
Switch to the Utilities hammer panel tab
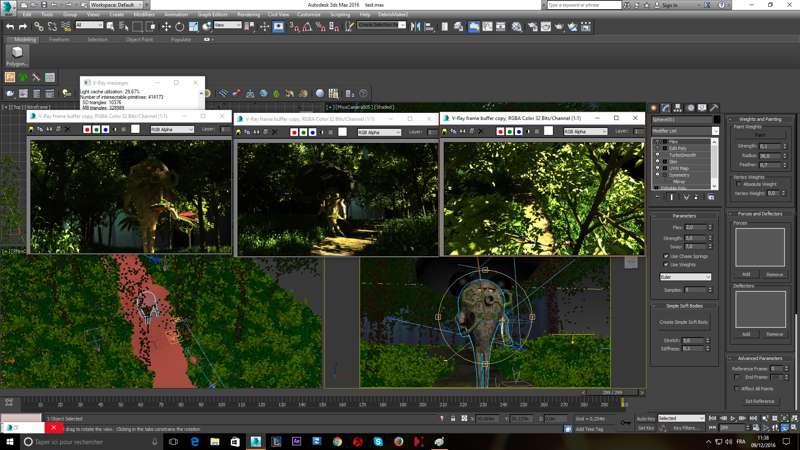pyautogui.click(x=714, y=108)
